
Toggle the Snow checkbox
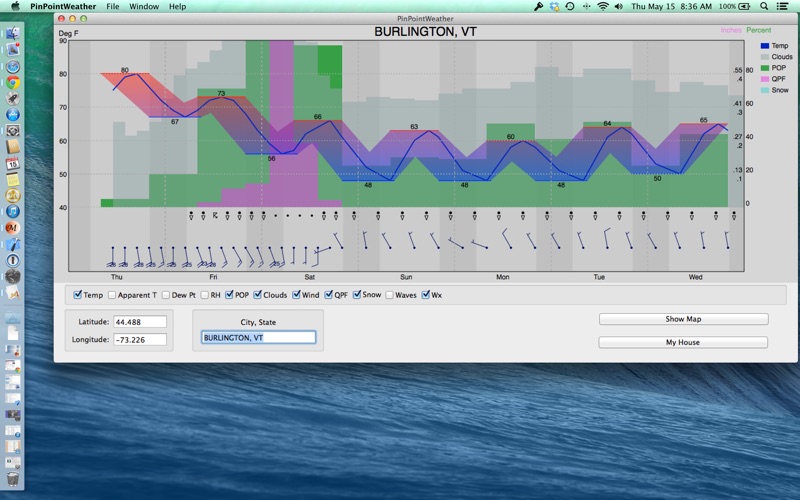[x=357, y=294]
